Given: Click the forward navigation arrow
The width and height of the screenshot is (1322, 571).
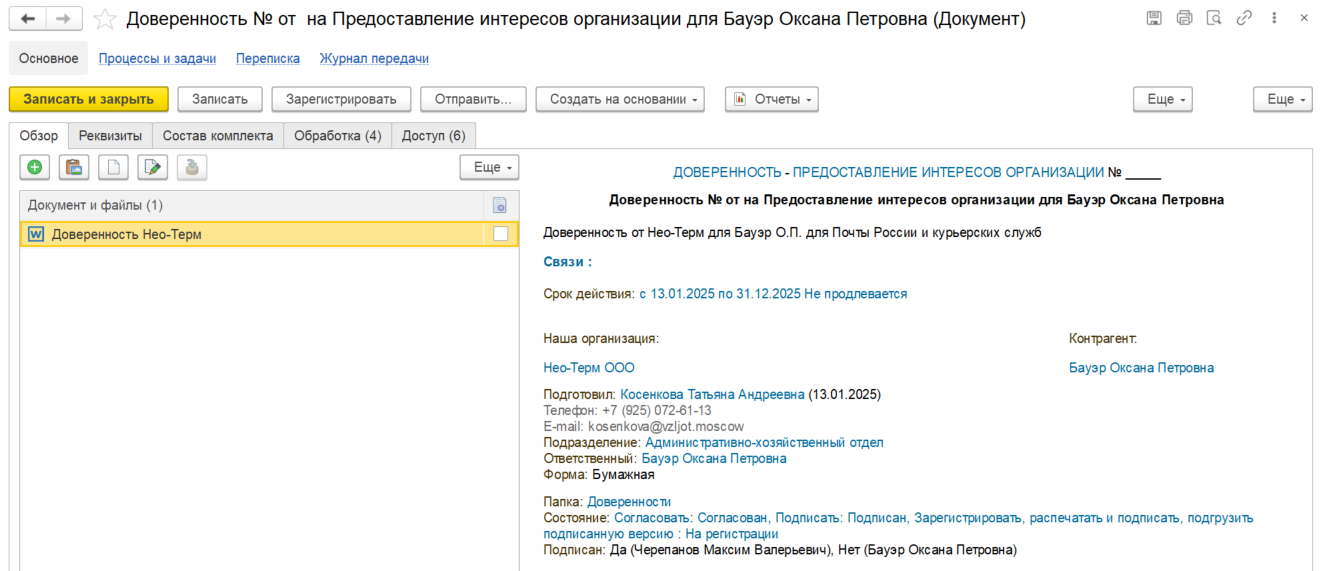Looking at the screenshot, I should (64, 19).
